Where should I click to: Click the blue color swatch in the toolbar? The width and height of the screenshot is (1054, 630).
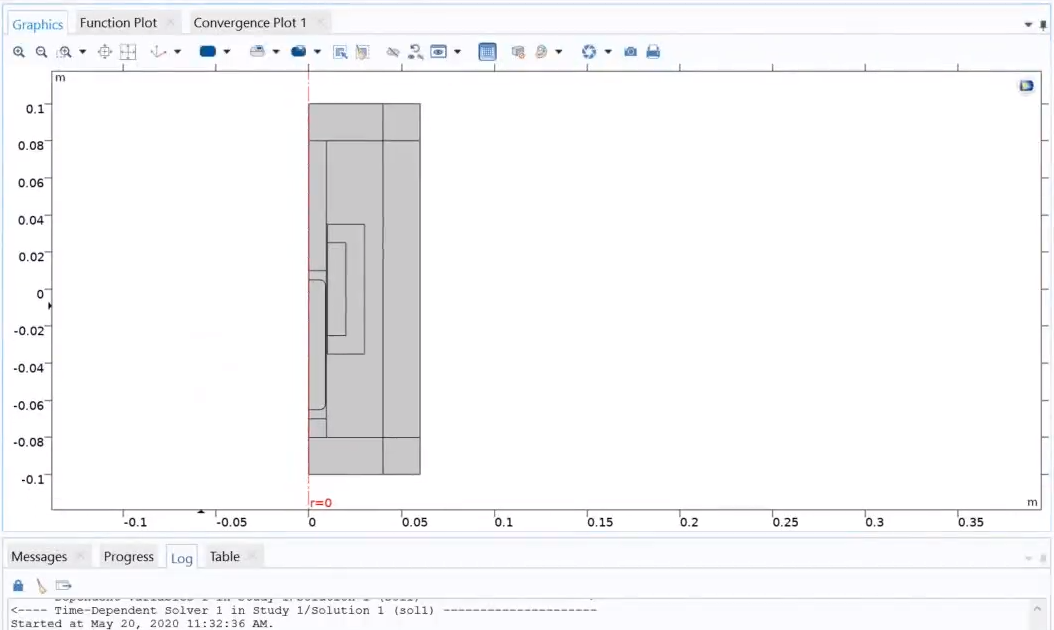[206, 51]
